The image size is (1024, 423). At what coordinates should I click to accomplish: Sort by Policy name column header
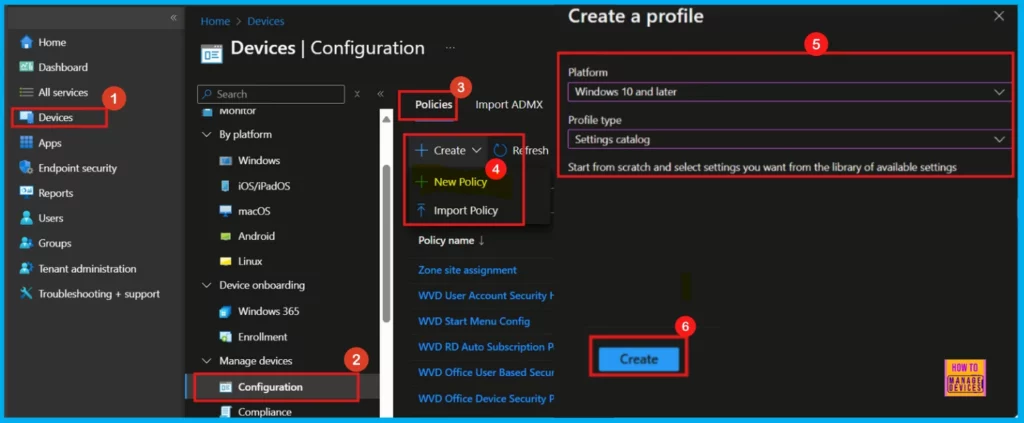pyautogui.click(x=451, y=240)
